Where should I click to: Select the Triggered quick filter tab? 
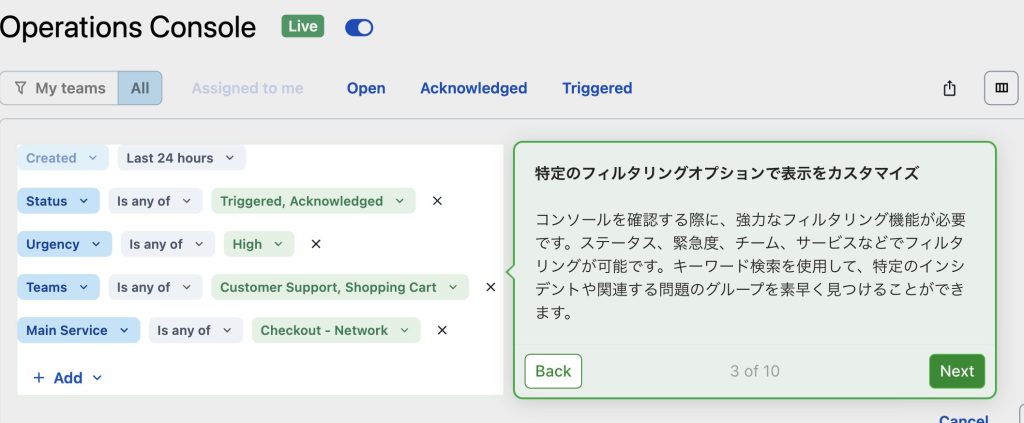coord(597,88)
